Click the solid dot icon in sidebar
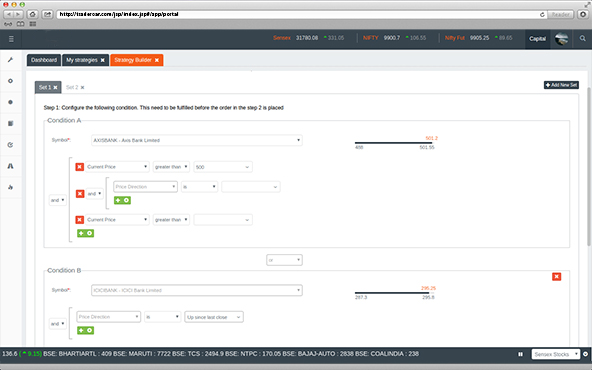The width and height of the screenshot is (592, 370). (x=11, y=102)
